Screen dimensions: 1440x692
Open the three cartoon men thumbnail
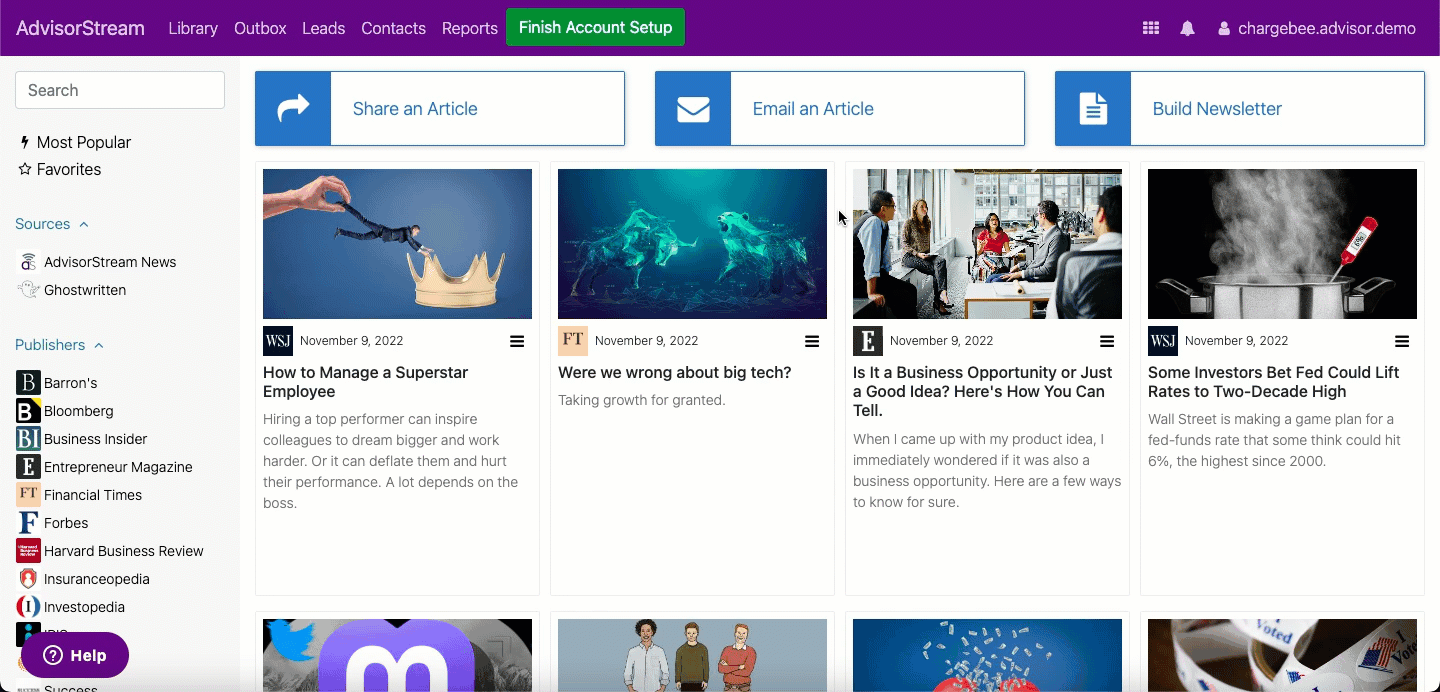point(692,655)
